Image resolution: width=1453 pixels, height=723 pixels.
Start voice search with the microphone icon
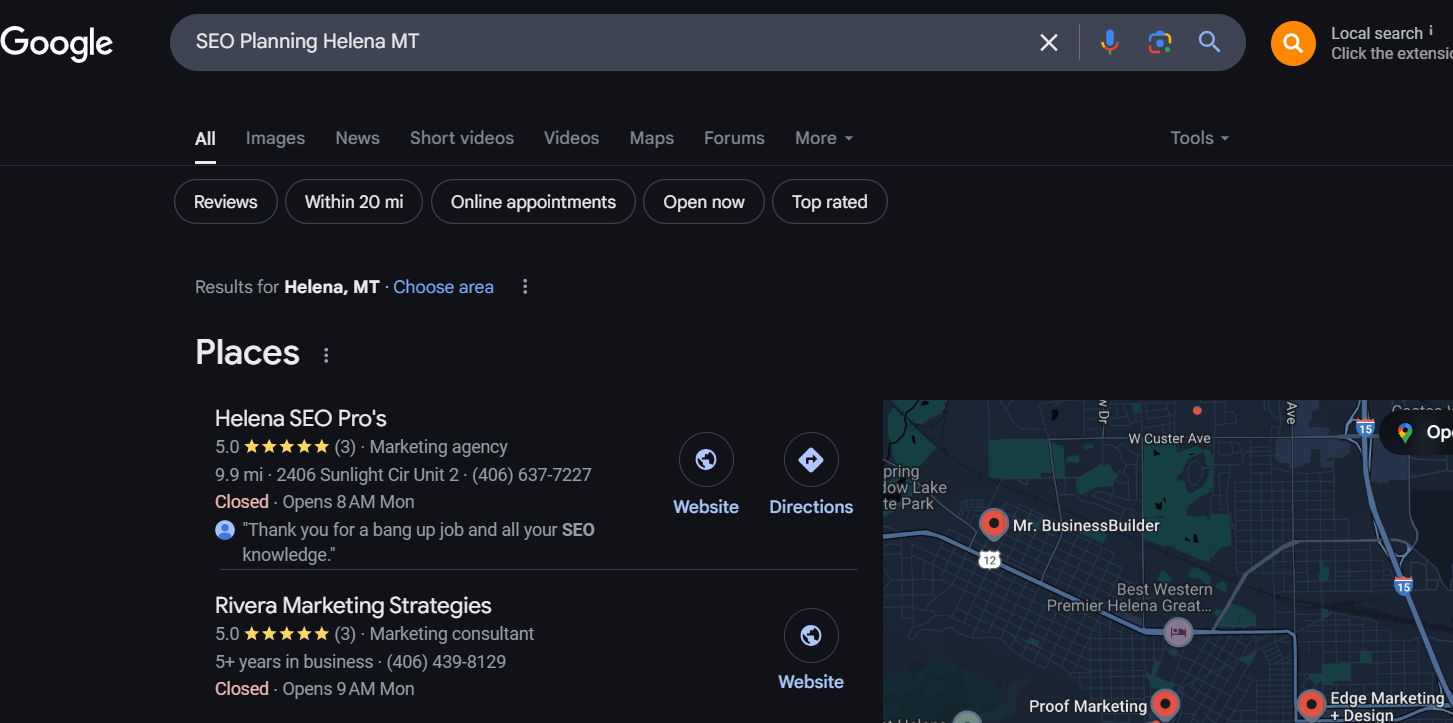coord(1109,42)
